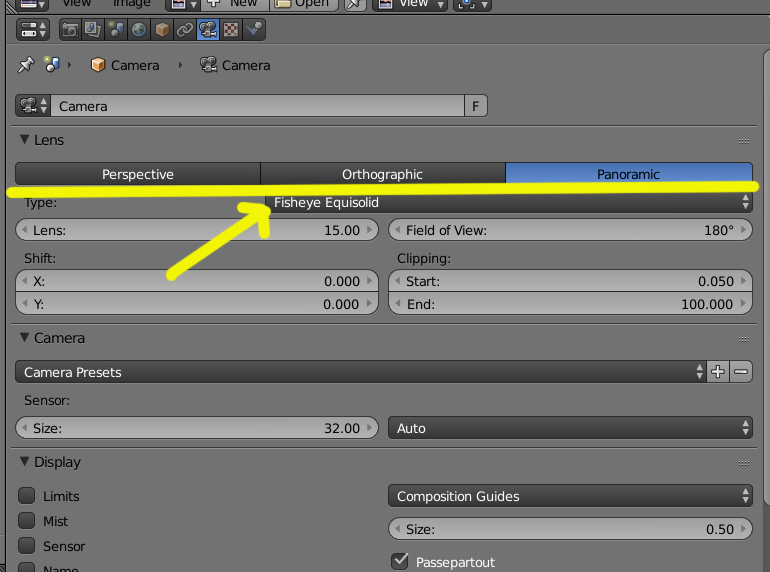
Task: Increase Lens value with right arrow
Action: pyautogui.click(x=370, y=230)
